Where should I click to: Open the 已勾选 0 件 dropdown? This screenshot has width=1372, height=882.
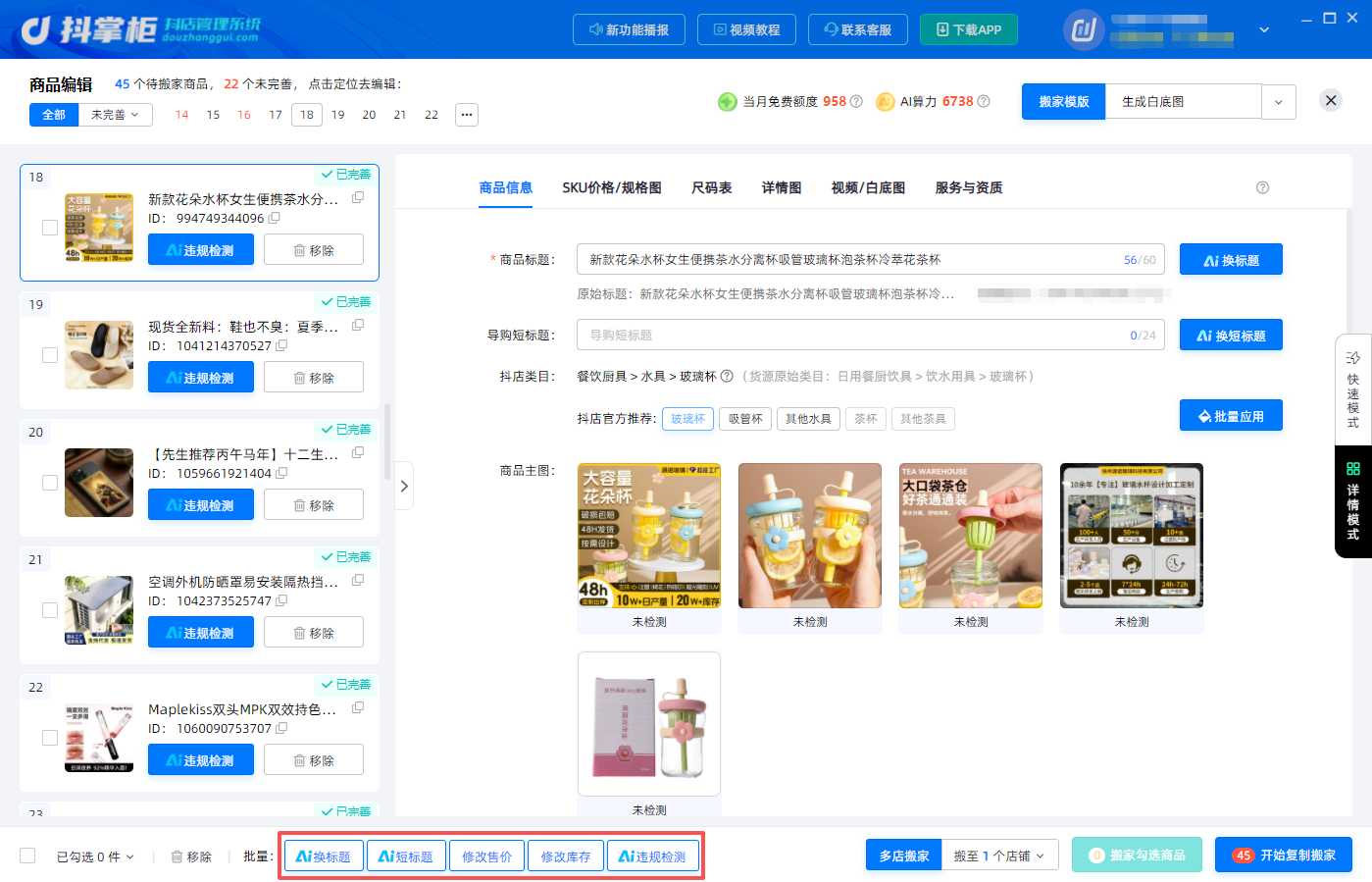(95, 856)
